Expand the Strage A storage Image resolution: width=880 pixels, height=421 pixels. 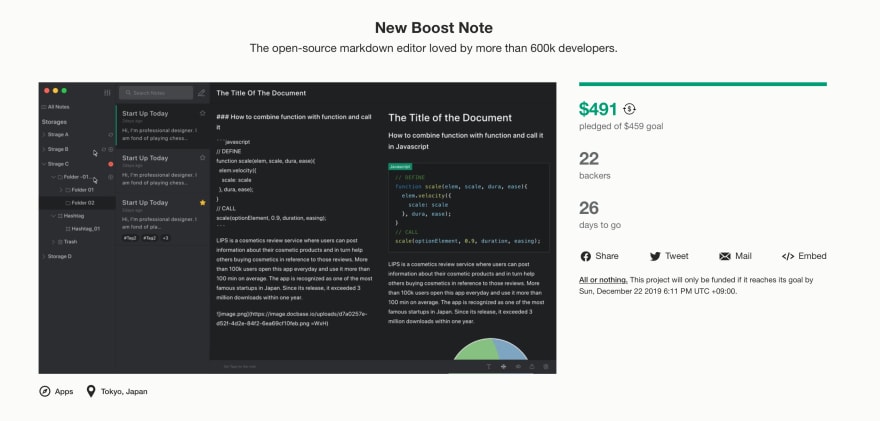click(x=44, y=135)
